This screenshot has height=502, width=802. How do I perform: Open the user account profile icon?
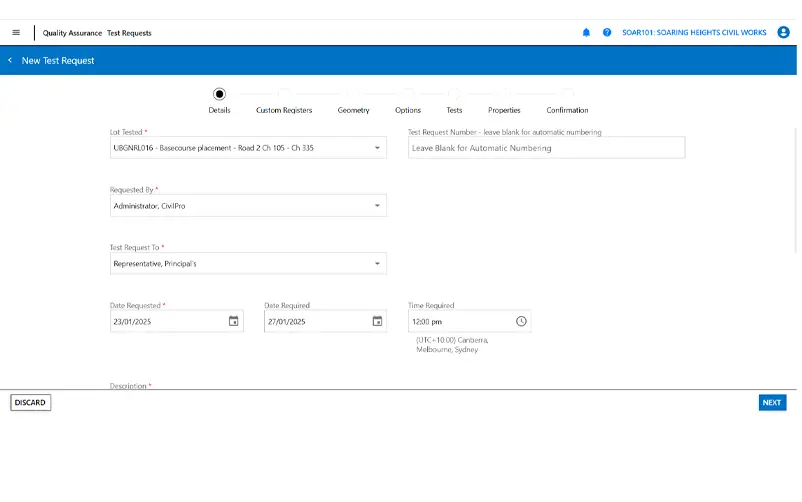tap(783, 32)
